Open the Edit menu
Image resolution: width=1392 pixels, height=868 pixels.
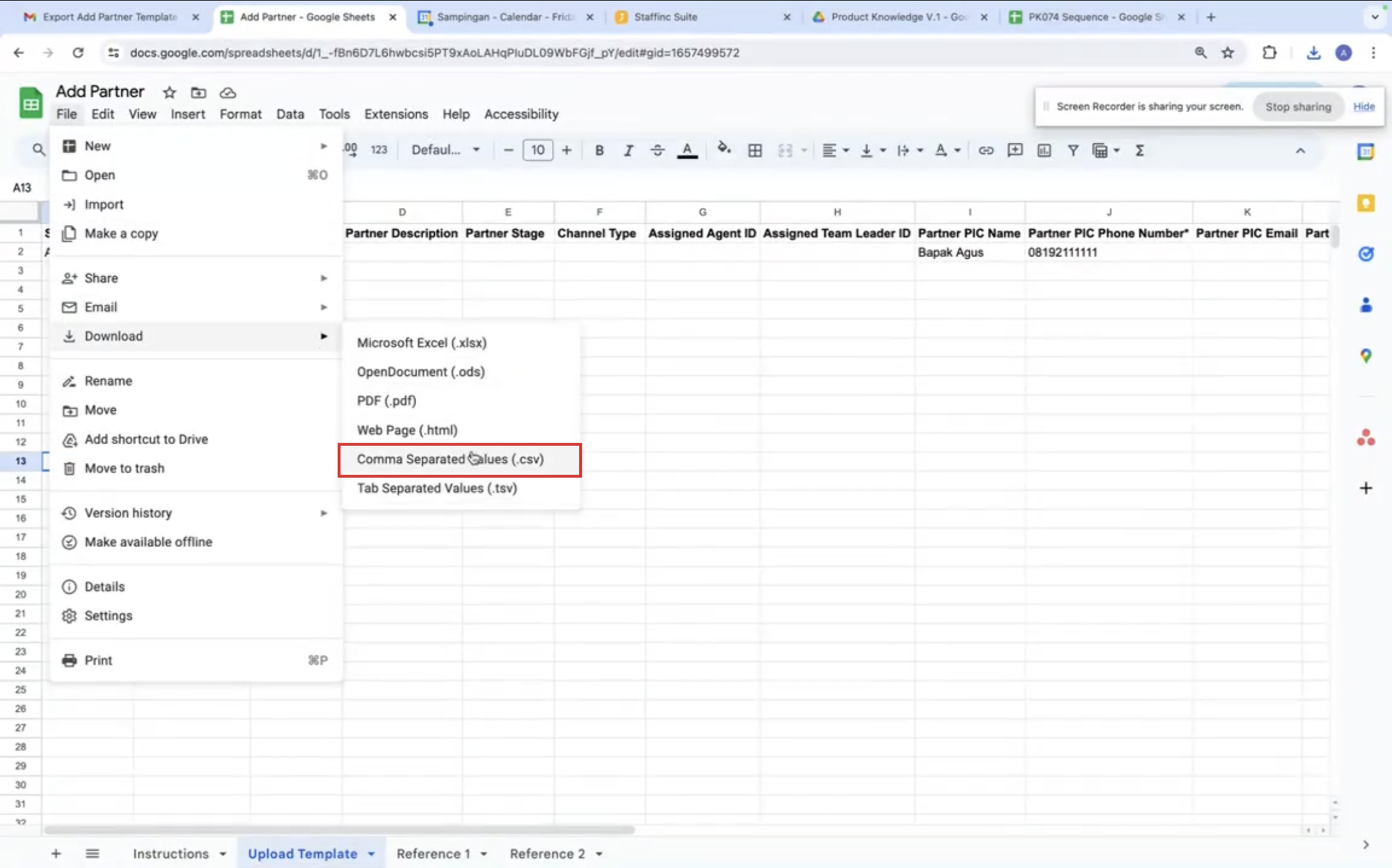(102, 114)
